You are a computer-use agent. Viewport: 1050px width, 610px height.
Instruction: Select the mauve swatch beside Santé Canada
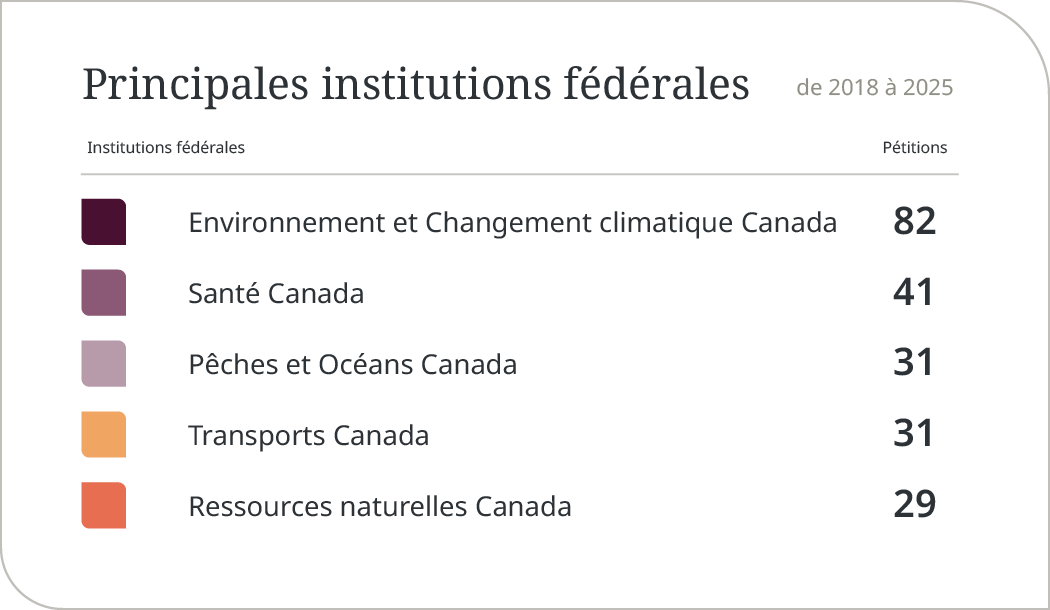(104, 293)
